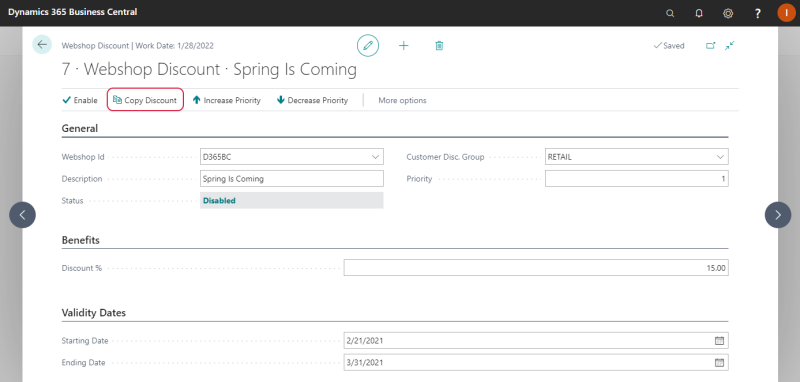The width and height of the screenshot is (800, 382).
Task: Click the help question mark icon
Action: pos(758,13)
